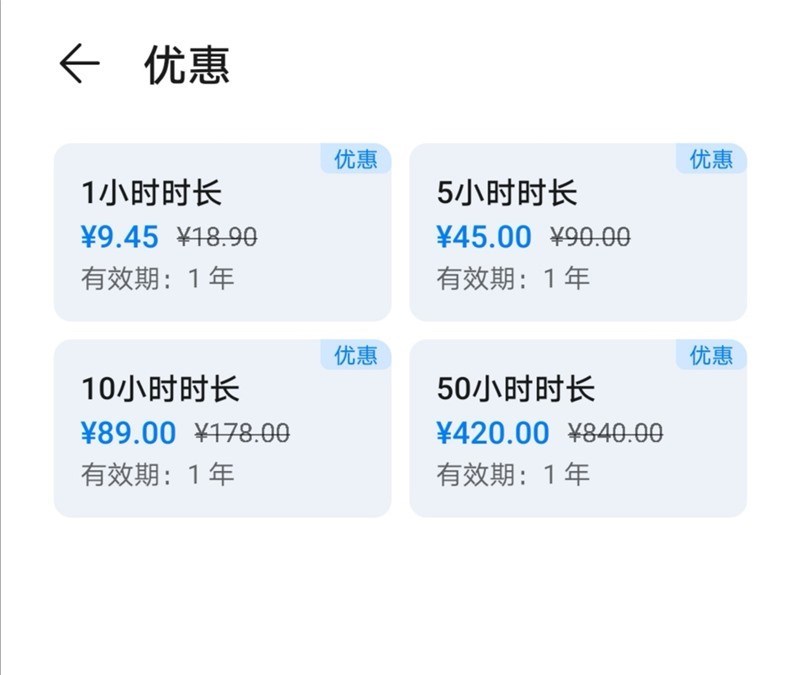The image size is (800, 675).
Task: Click the crossed-out ¥18.90 original price
Action: coord(217,237)
